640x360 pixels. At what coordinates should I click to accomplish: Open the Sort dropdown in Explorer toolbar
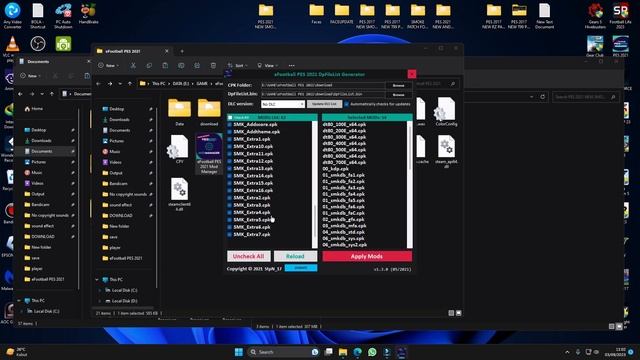coord(237,65)
